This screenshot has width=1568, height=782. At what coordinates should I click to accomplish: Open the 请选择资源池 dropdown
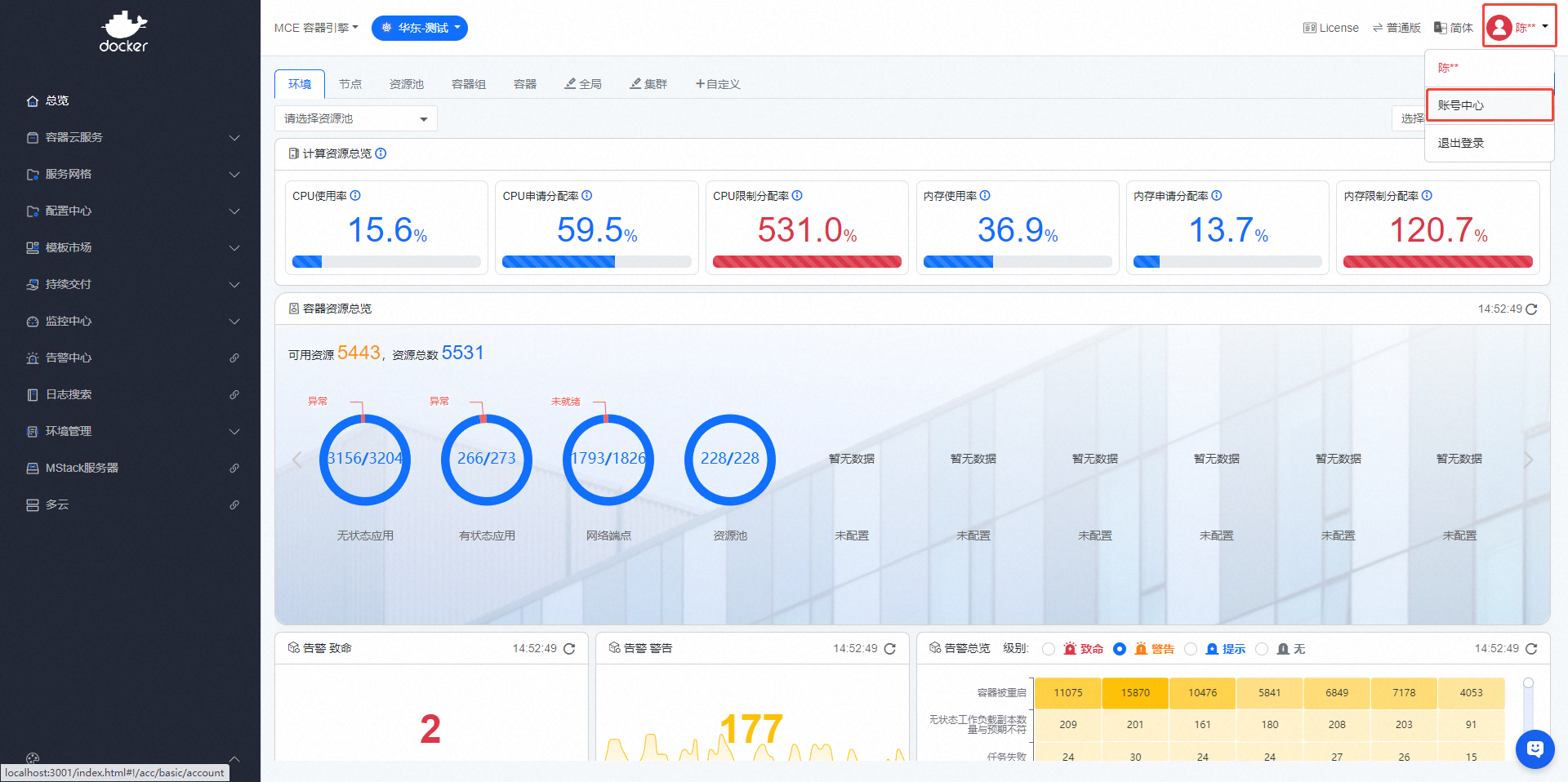point(355,119)
